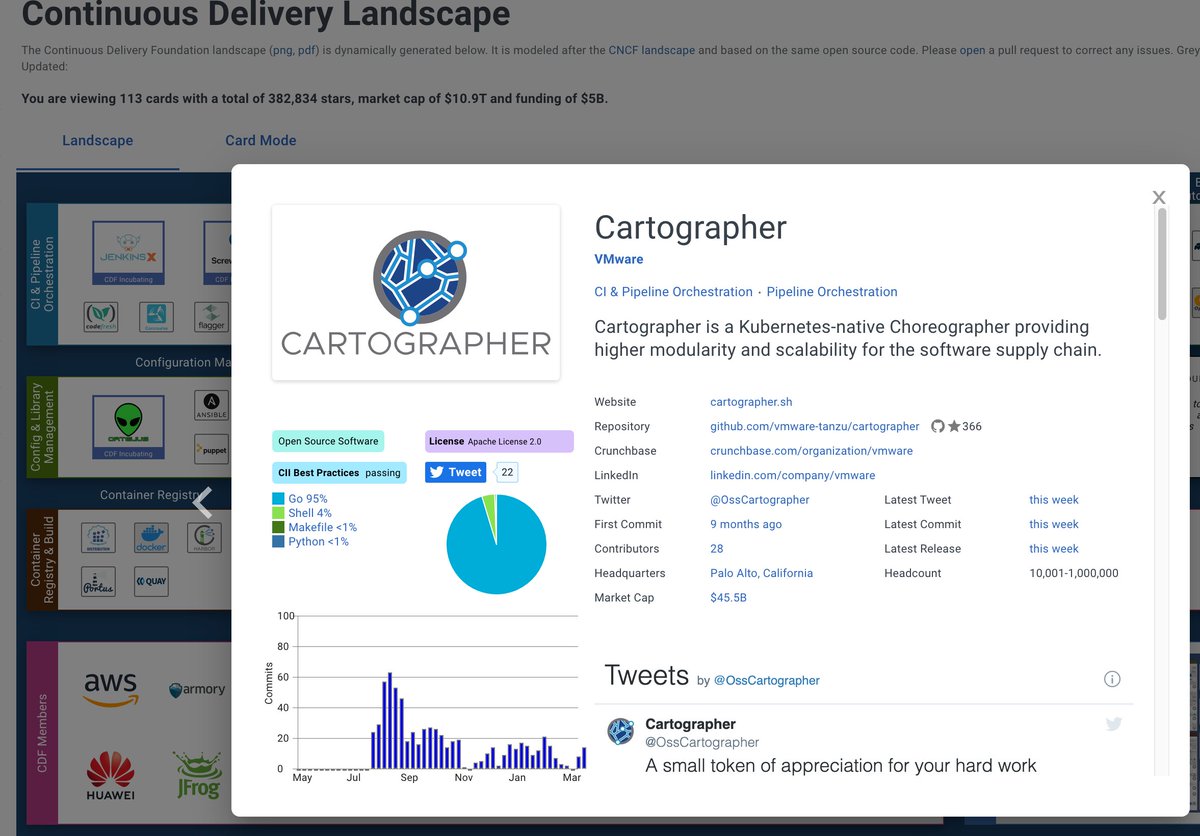Select the Concourse logo card
The image size is (1200, 836).
coord(156,316)
